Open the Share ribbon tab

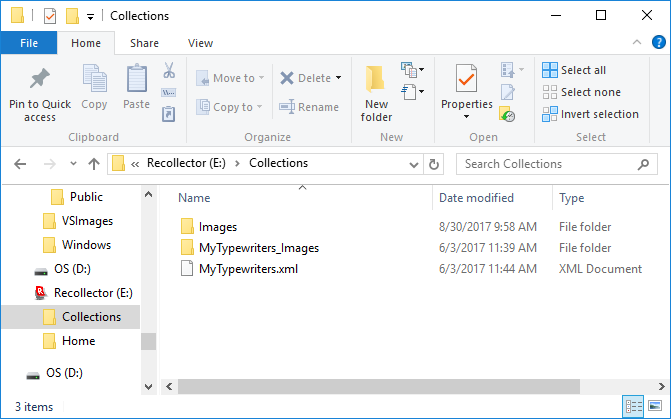pyautogui.click(x=144, y=43)
